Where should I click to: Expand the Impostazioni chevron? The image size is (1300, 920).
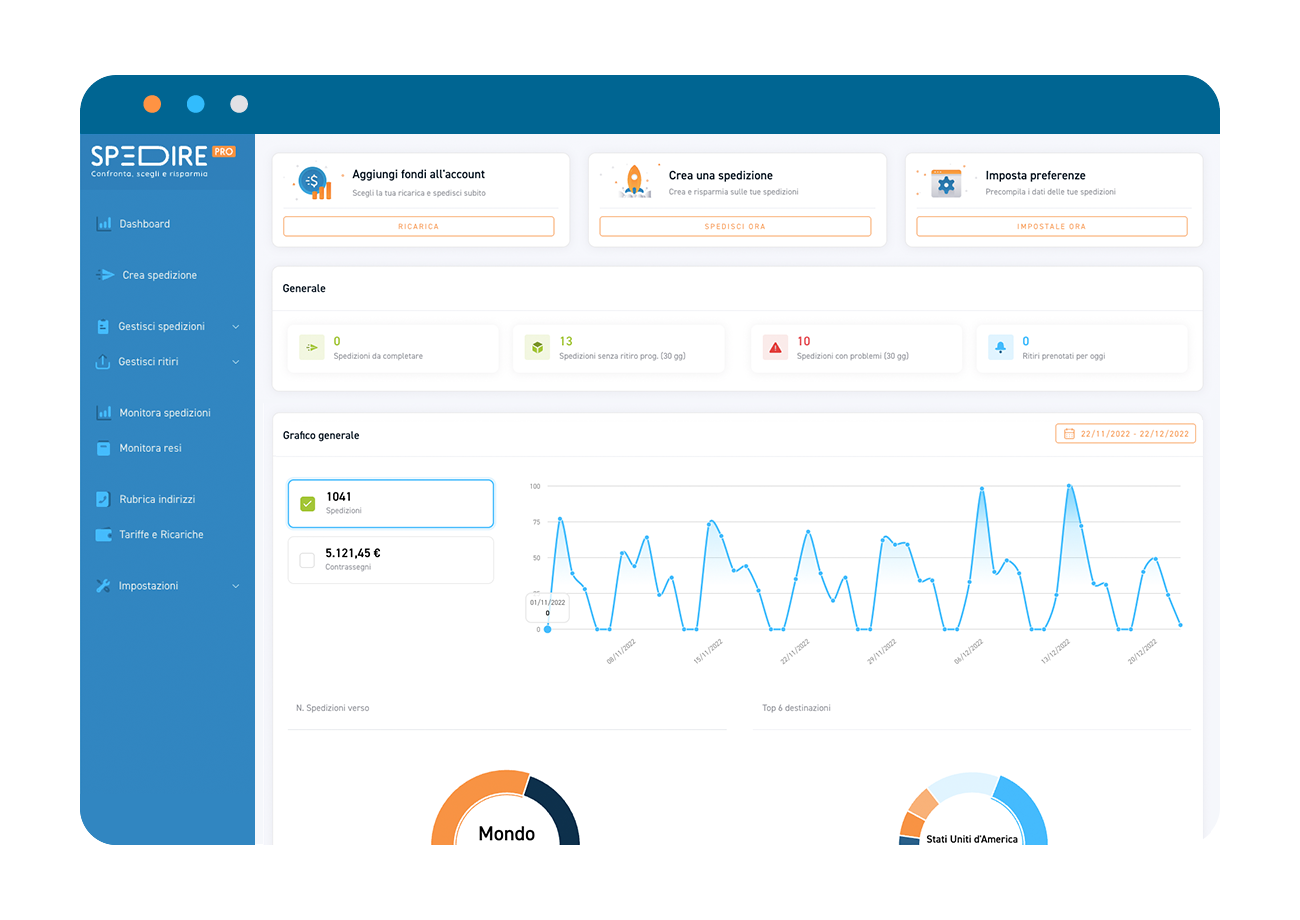[x=236, y=586]
